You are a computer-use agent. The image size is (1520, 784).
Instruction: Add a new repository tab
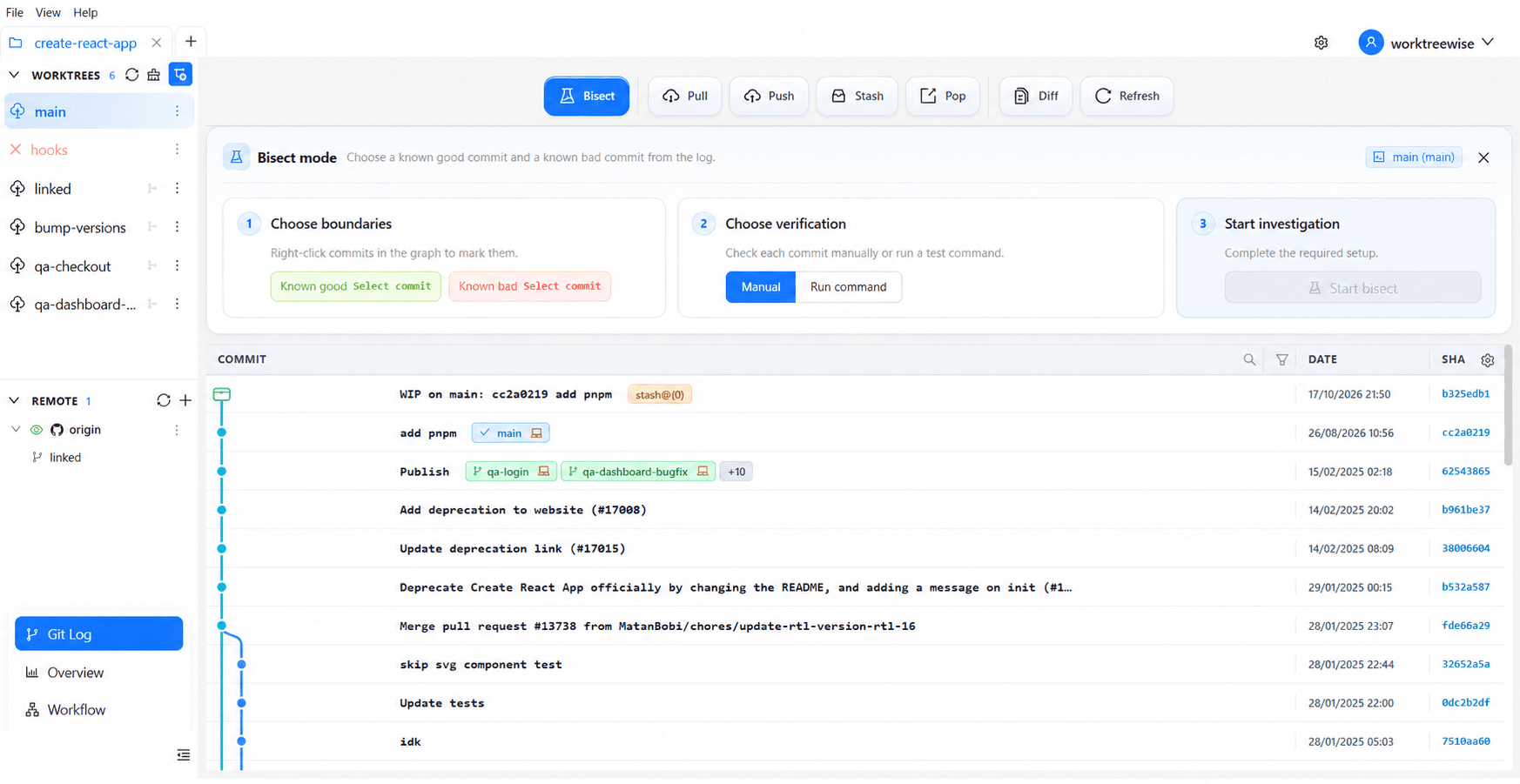pos(191,41)
